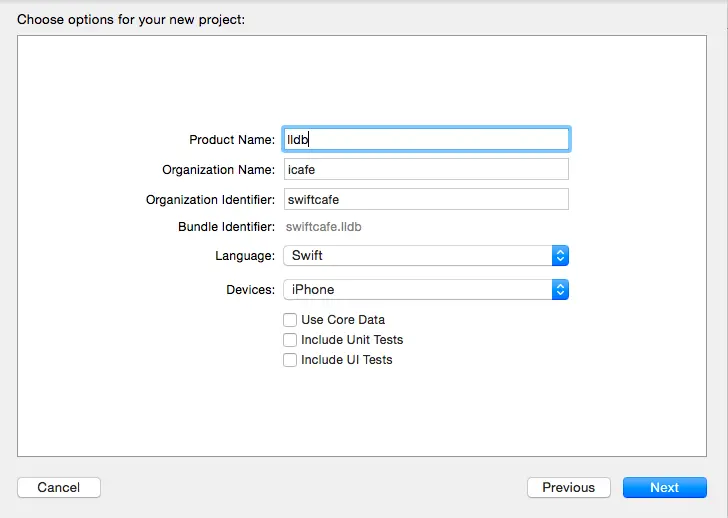
Task: Click the blue arrows on Language popup
Action: pos(560,255)
